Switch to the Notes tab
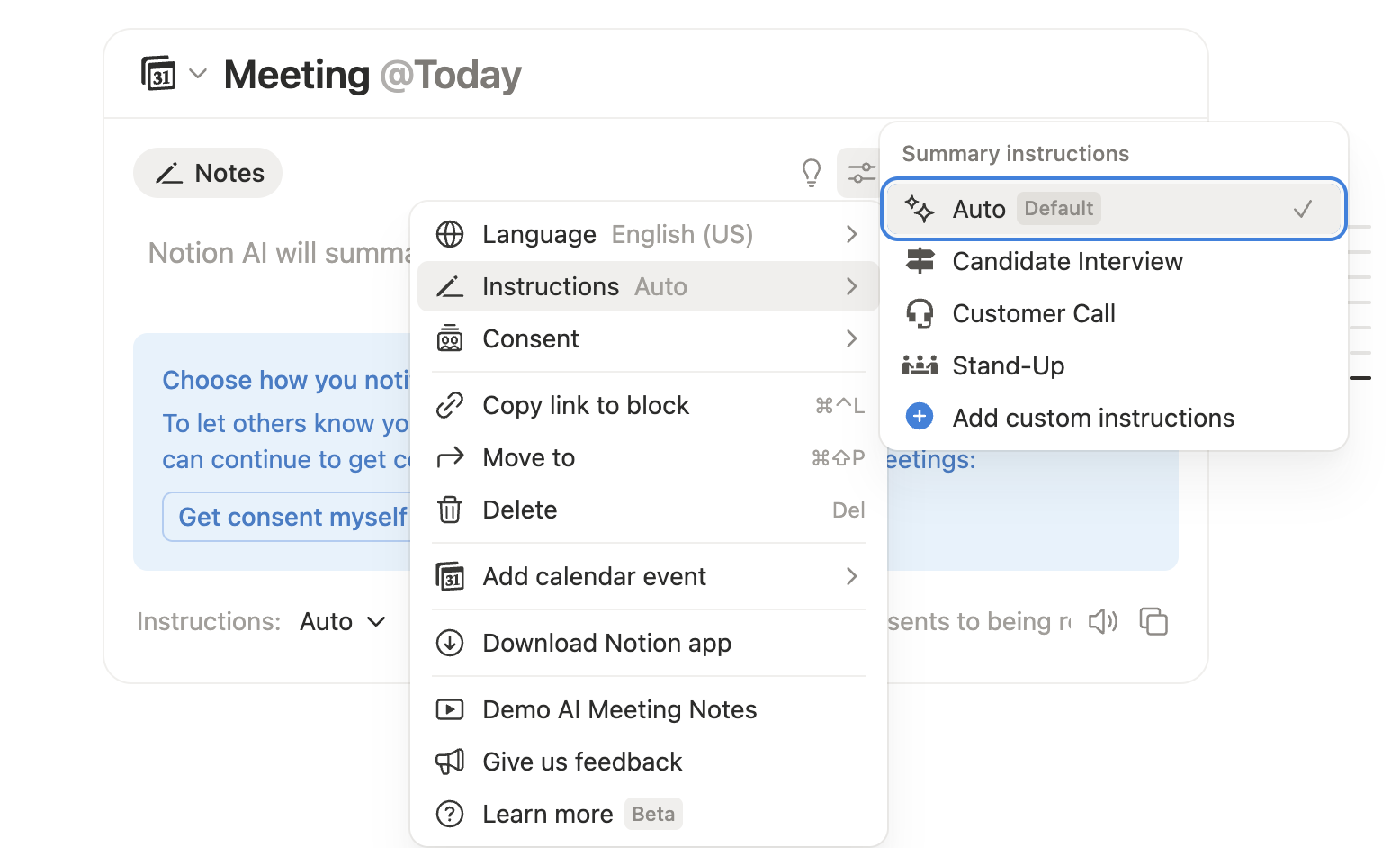This screenshot has height=848, width=1400. point(208,172)
